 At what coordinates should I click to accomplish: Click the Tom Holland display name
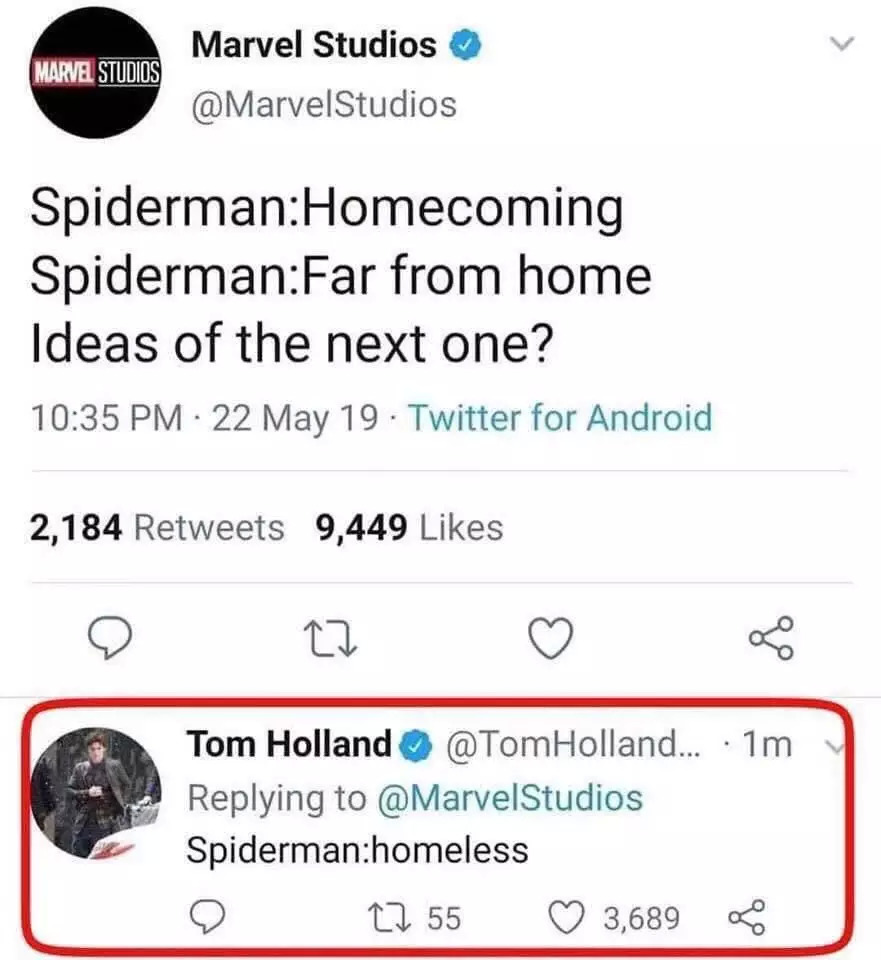289,745
